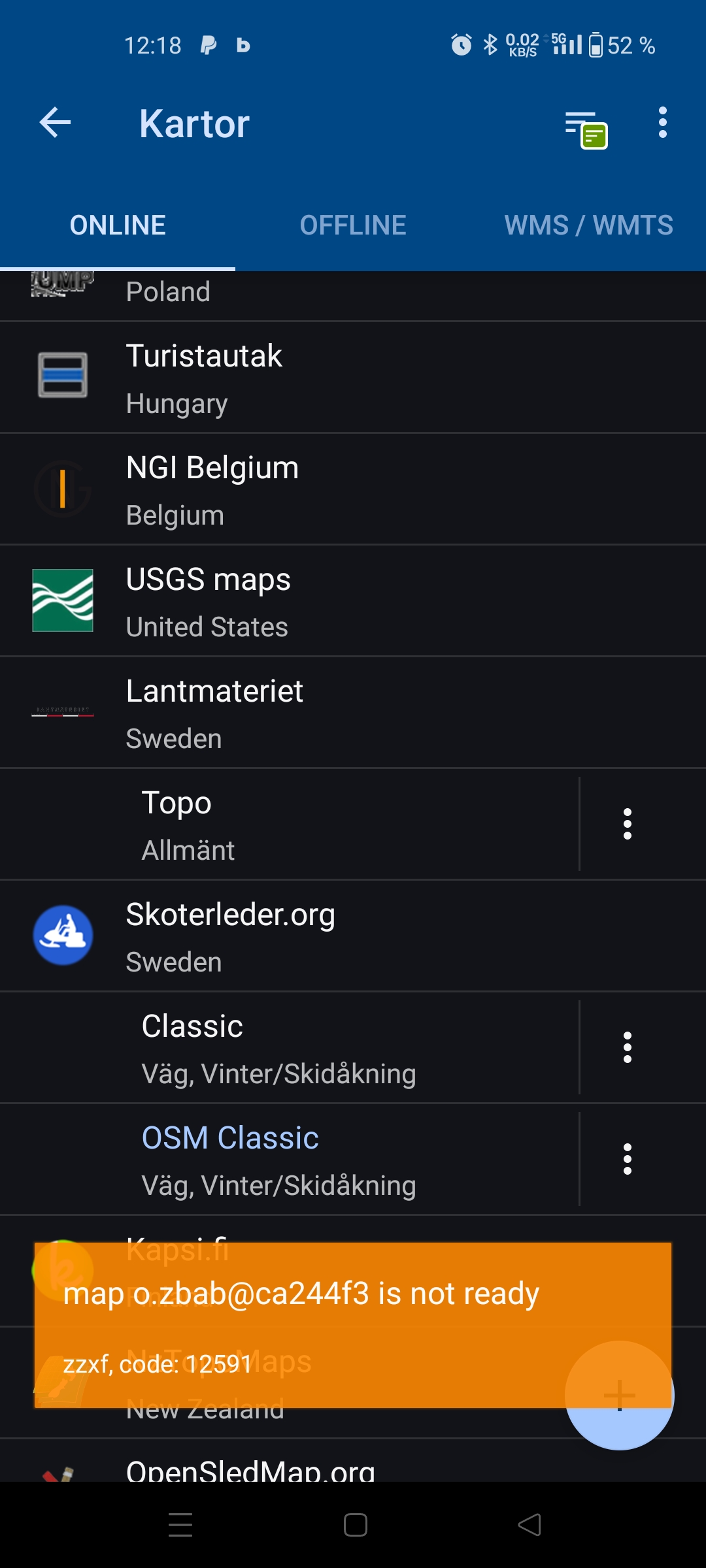Screen dimensions: 706x1568
Task: Tap the USGS maps green logo
Action: [x=63, y=600]
